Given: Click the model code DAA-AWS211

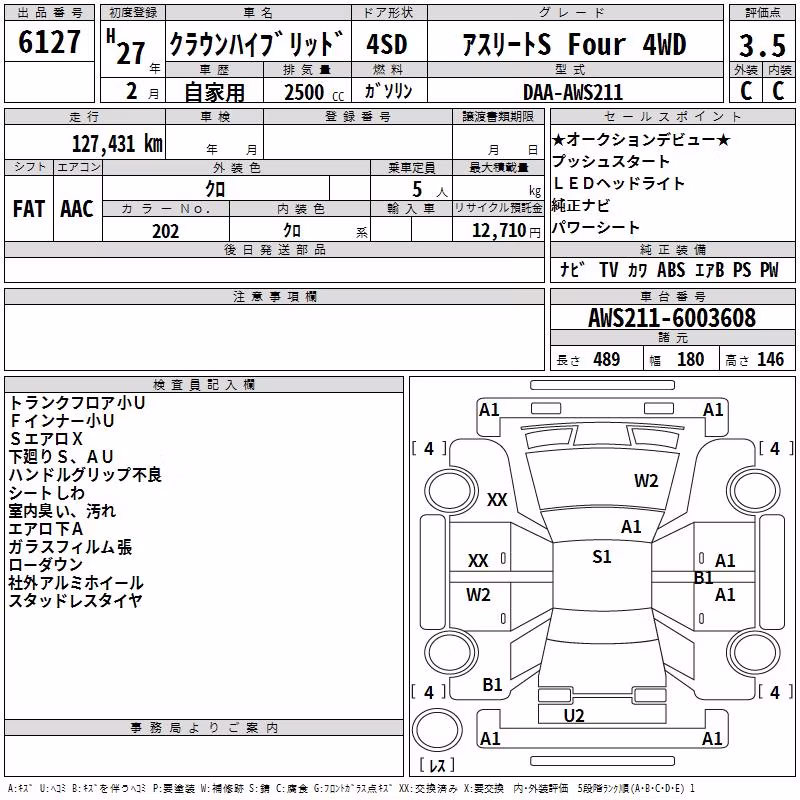Looking at the screenshot, I should click(573, 92).
